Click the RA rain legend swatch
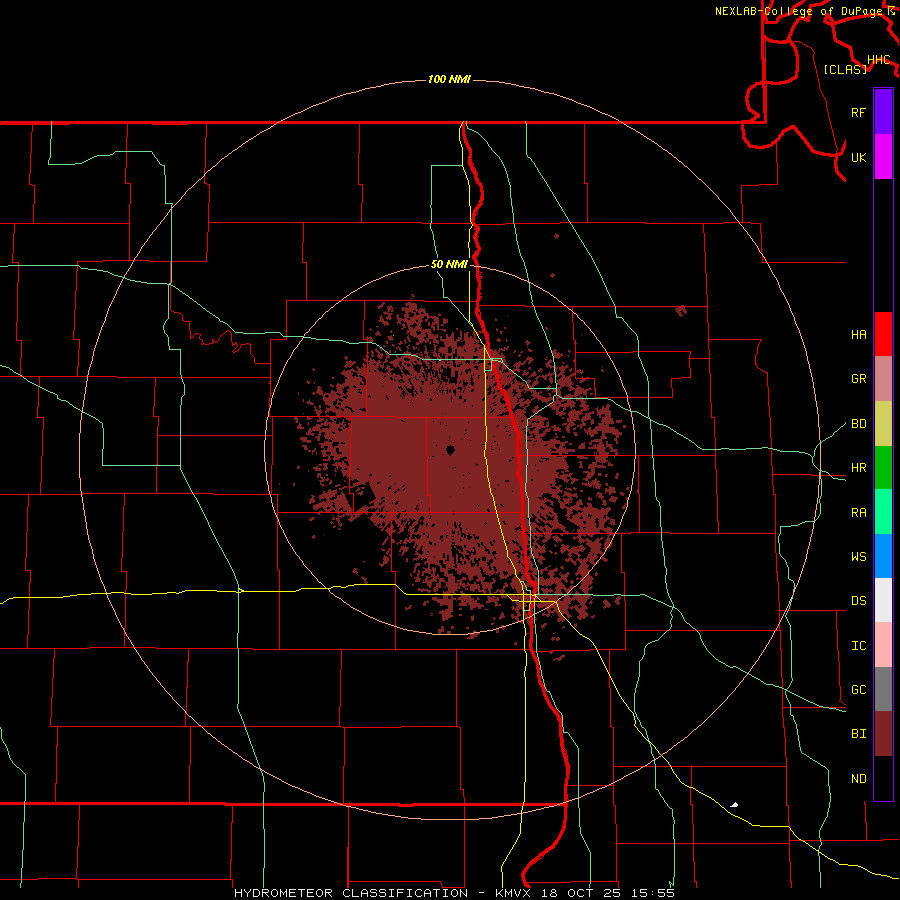This screenshot has width=900, height=900. (x=883, y=512)
